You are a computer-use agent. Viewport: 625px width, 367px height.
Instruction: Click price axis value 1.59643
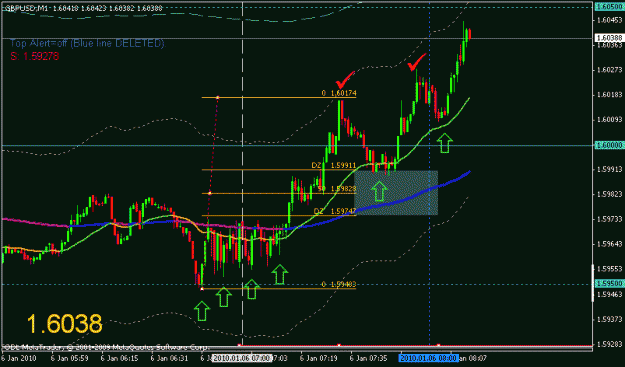coord(610,244)
